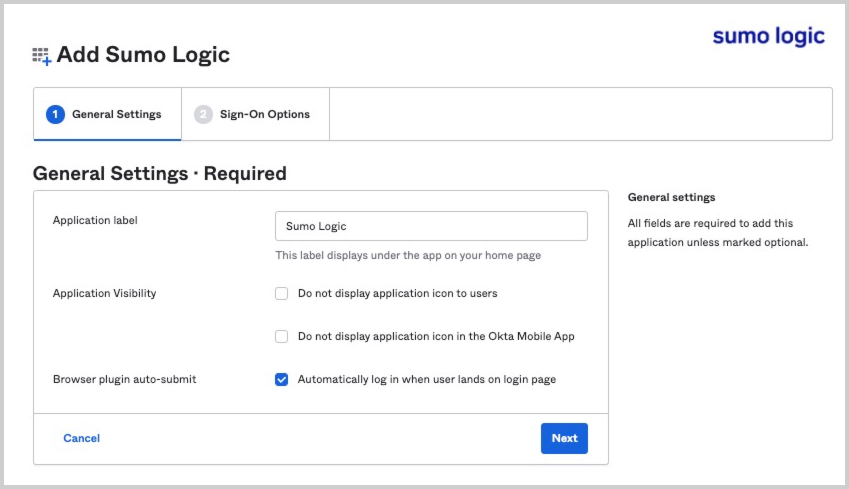Screen dimensions: 849x489
Task: Click into the Application label text field
Action: pyautogui.click(x=431, y=226)
